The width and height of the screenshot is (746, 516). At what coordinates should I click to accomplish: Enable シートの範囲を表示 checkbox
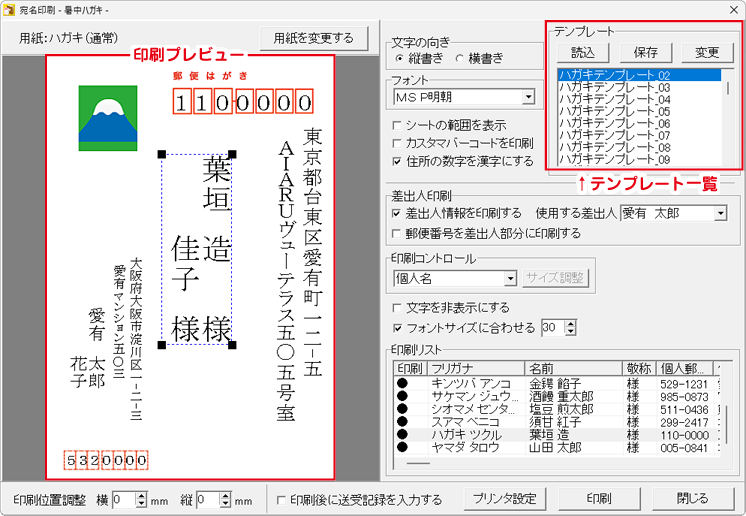click(399, 125)
